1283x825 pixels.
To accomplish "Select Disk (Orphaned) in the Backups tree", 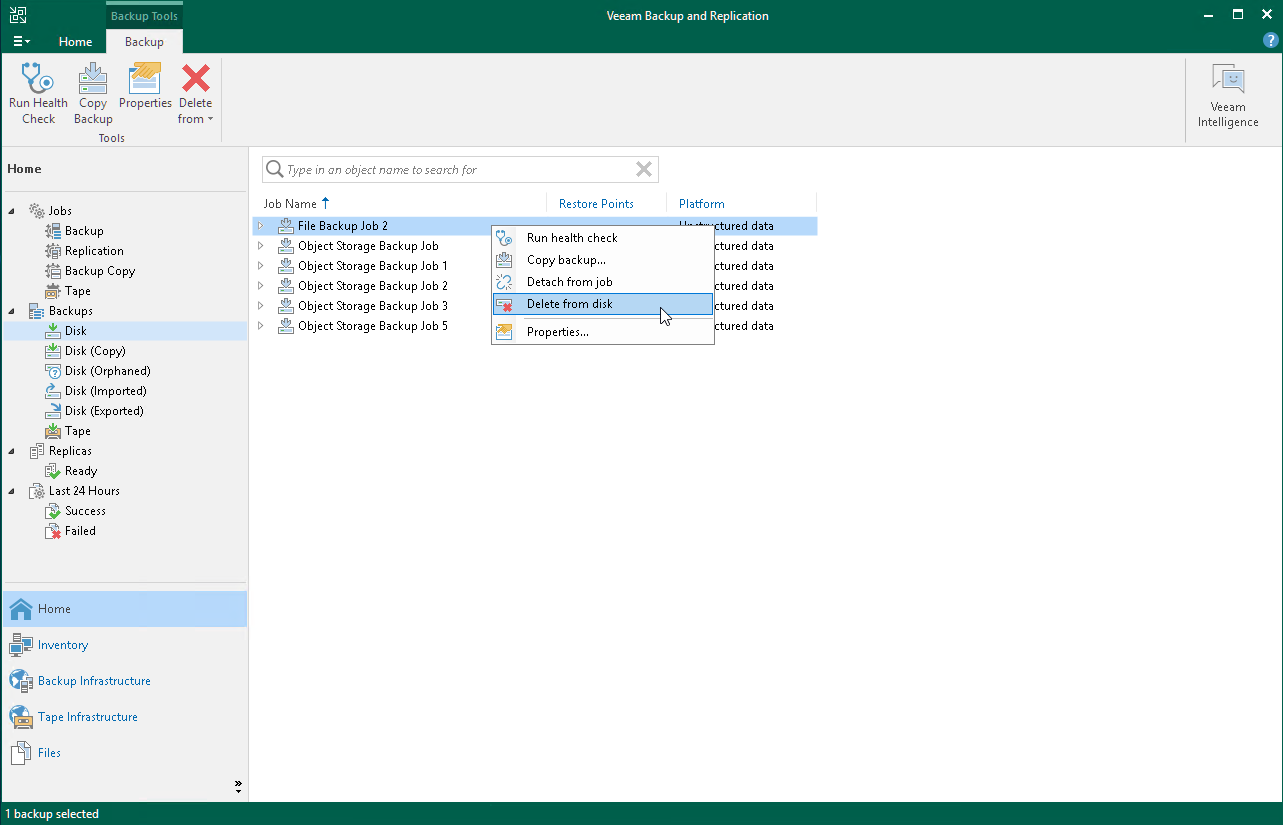I will (107, 370).
